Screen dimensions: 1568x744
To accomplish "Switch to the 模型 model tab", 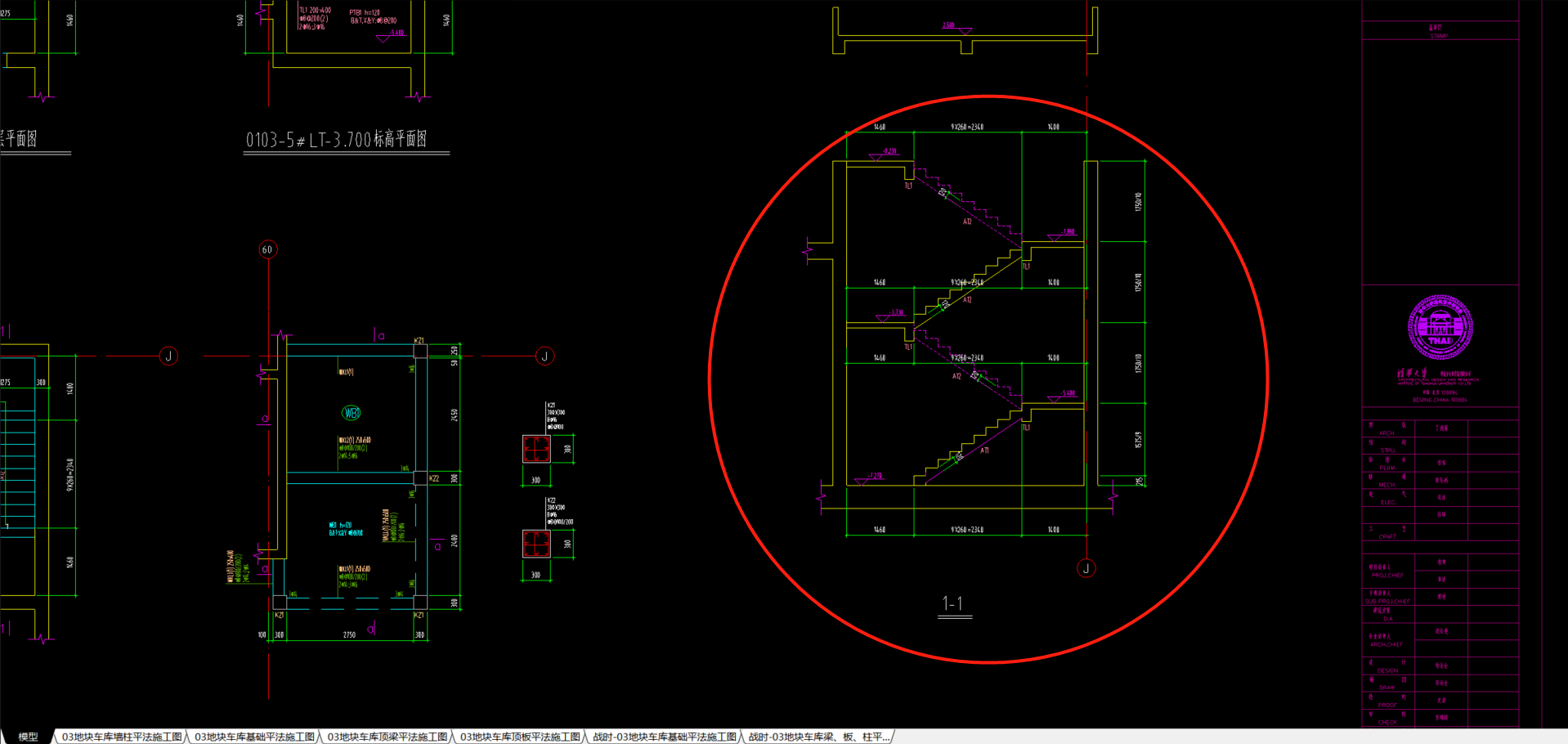I will click(28, 737).
